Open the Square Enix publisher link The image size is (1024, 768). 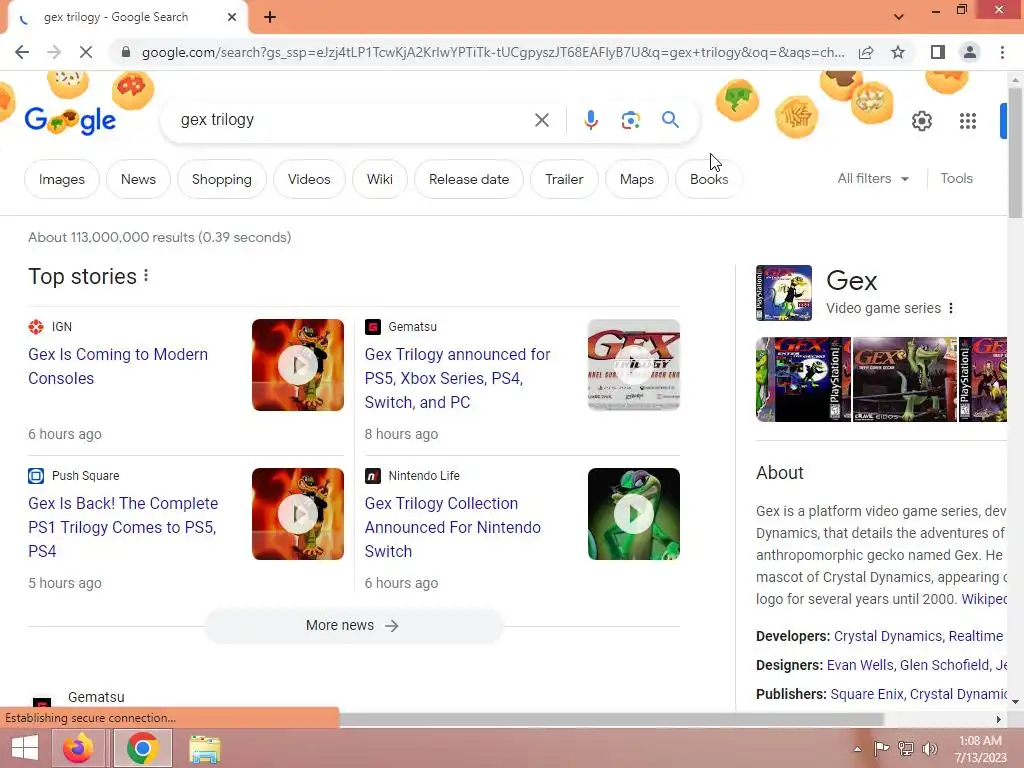pos(867,694)
